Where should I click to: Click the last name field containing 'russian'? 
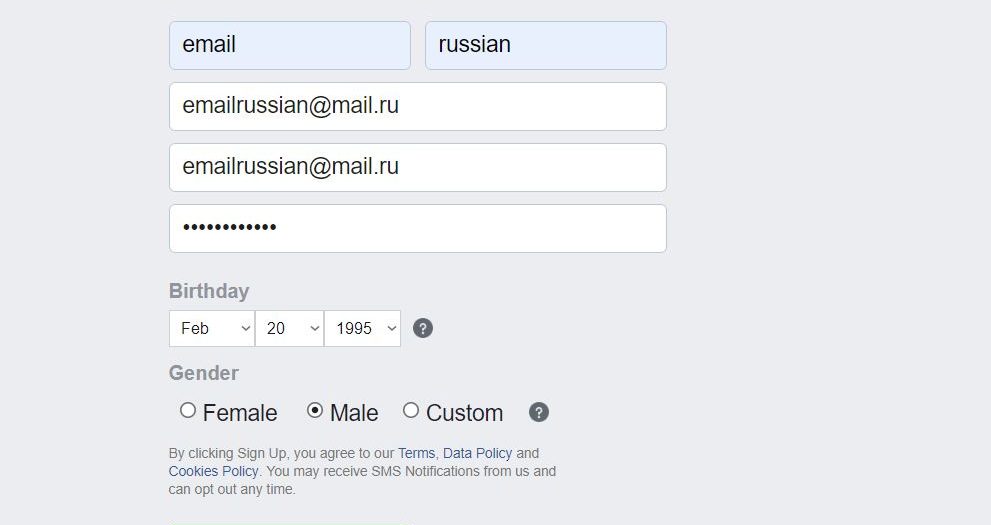tap(546, 45)
